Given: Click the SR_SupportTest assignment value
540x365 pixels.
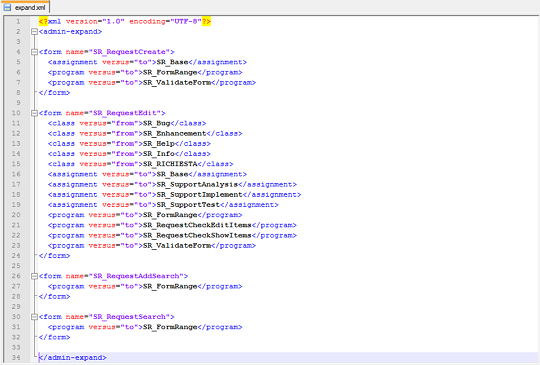Looking at the screenshot, I should point(188,205).
